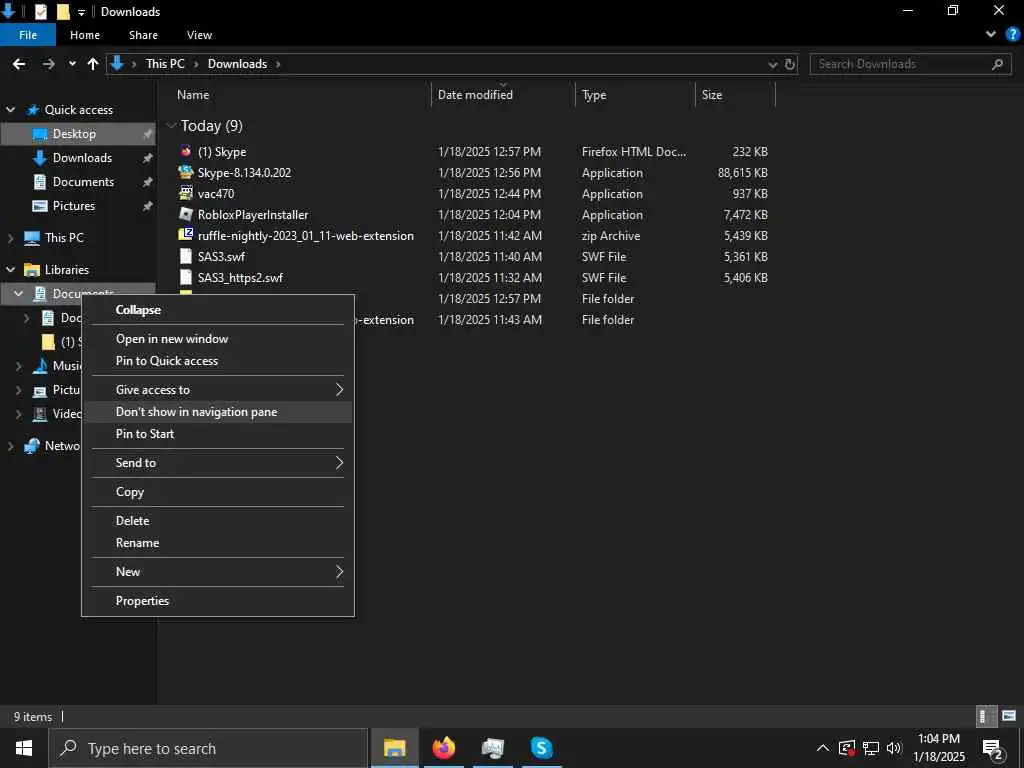Click the taskbar search box
Viewport: 1024px width, 768px height.
[208, 748]
